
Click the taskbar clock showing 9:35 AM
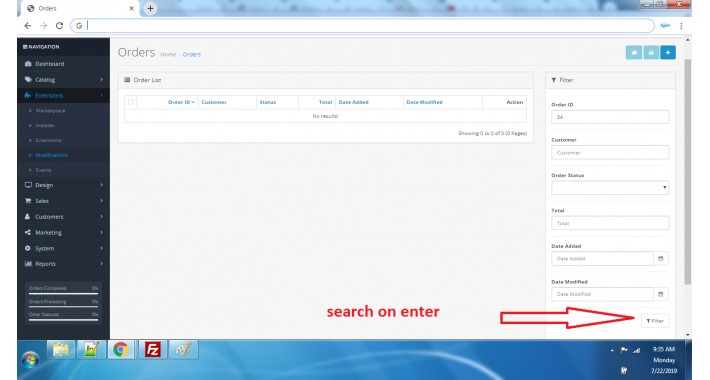pyautogui.click(x=664, y=349)
